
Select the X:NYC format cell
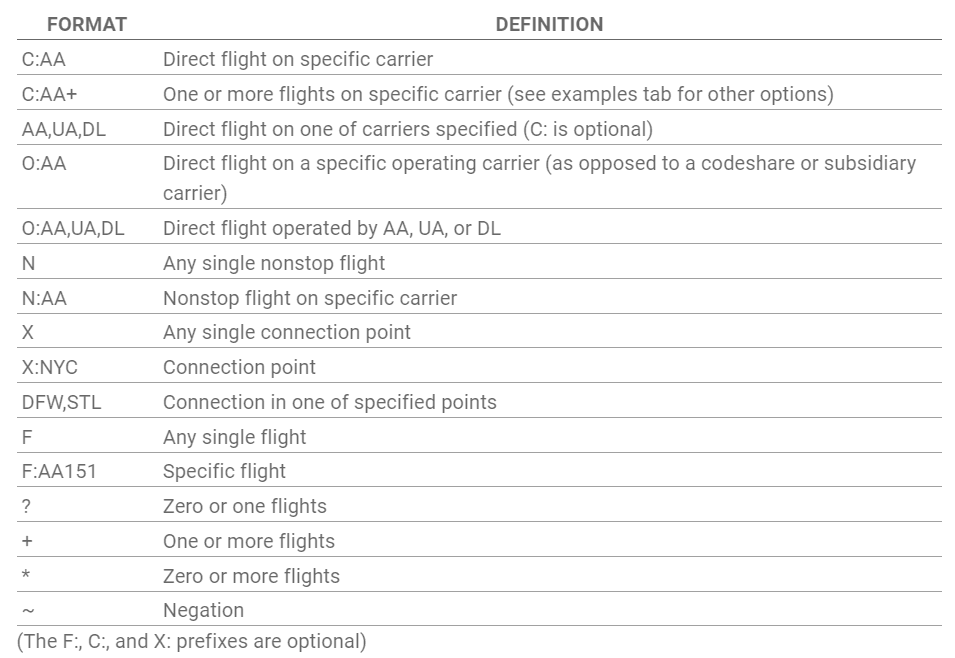49,368
